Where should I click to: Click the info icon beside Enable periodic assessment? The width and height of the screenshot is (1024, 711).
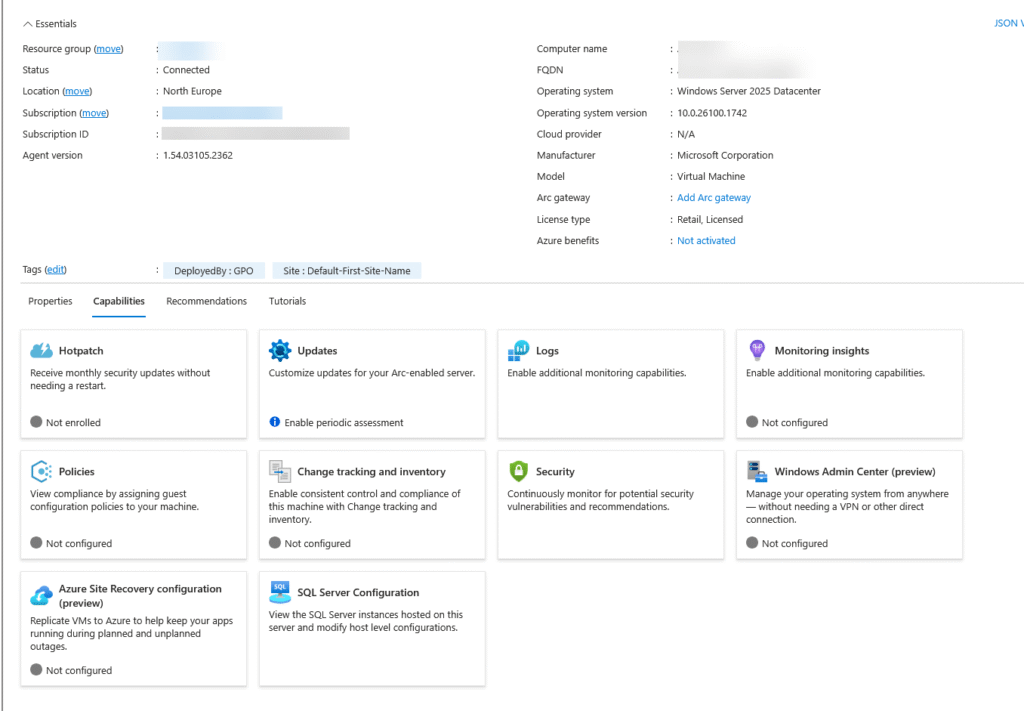(275, 422)
